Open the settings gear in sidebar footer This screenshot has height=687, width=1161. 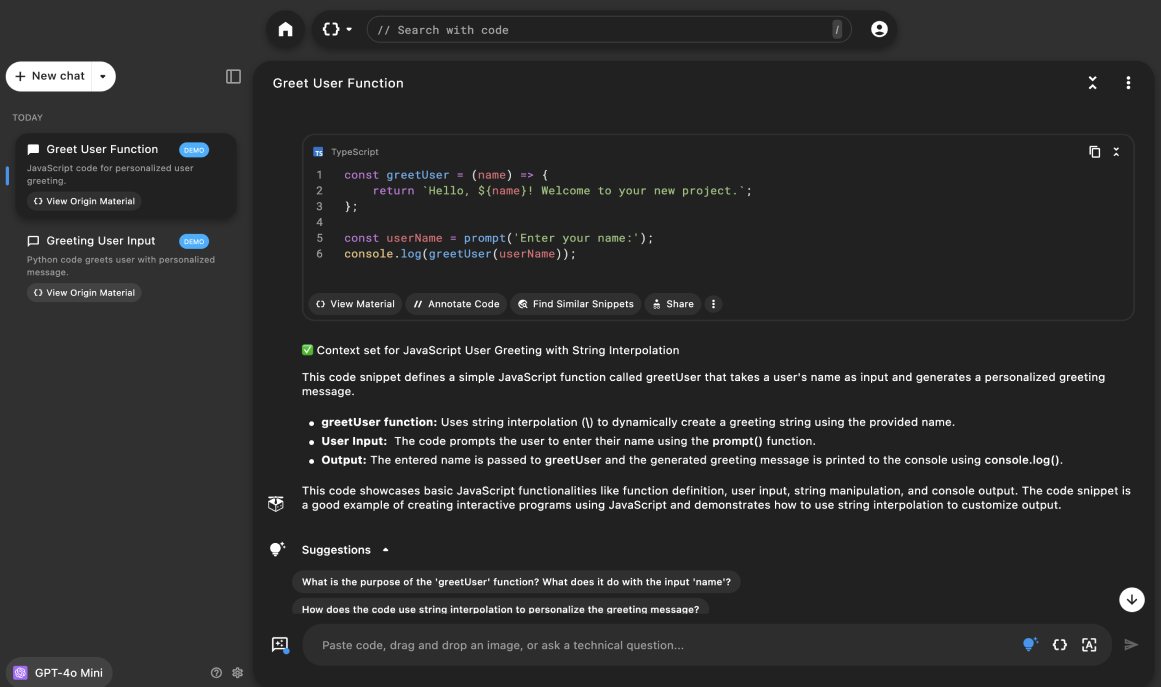(238, 673)
